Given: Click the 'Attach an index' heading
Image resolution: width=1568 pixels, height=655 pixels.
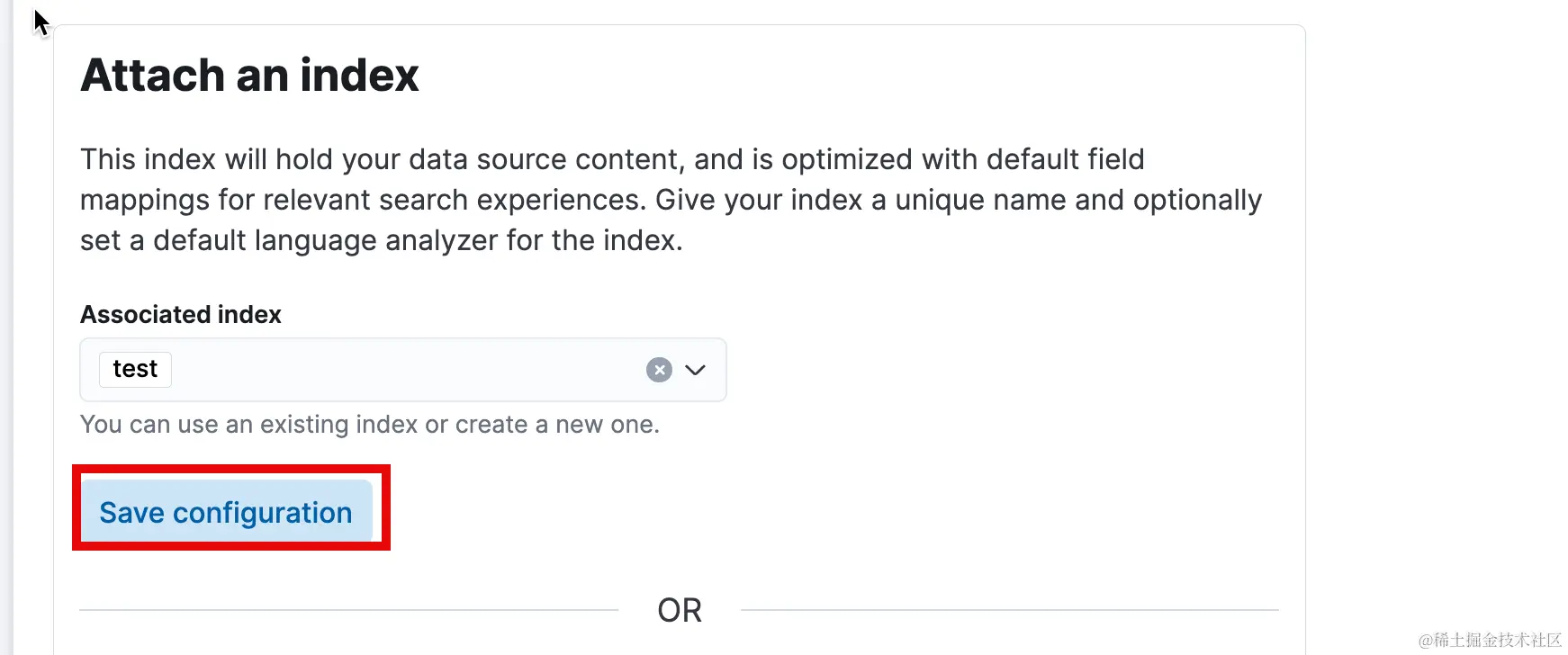Looking at the screenshot, I should pos(250,75).
